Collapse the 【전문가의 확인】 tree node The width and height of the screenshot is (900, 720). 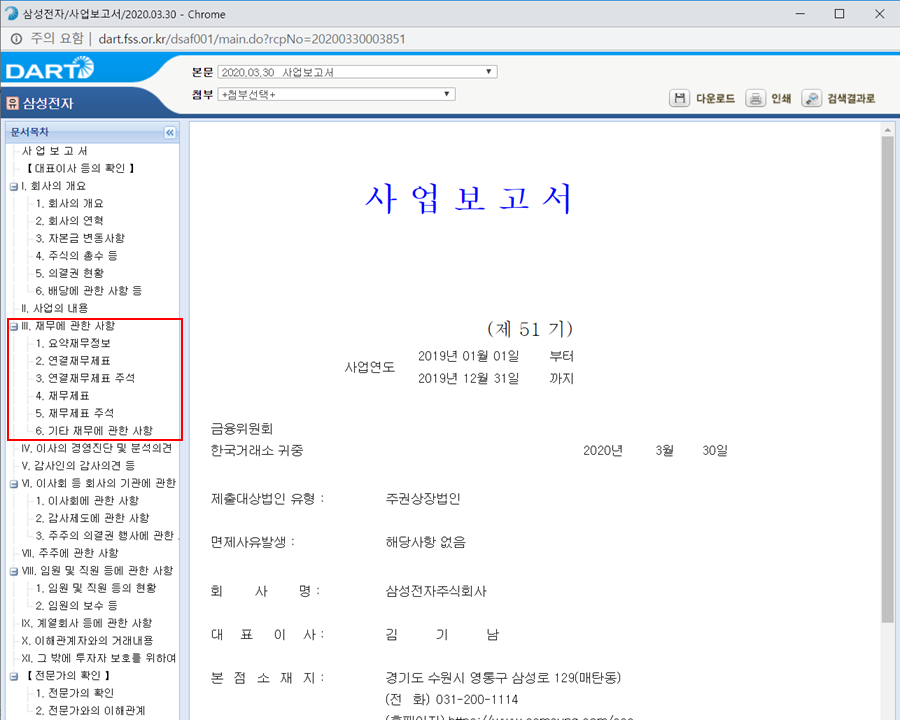pyautogui.click(x=14, y=677)
